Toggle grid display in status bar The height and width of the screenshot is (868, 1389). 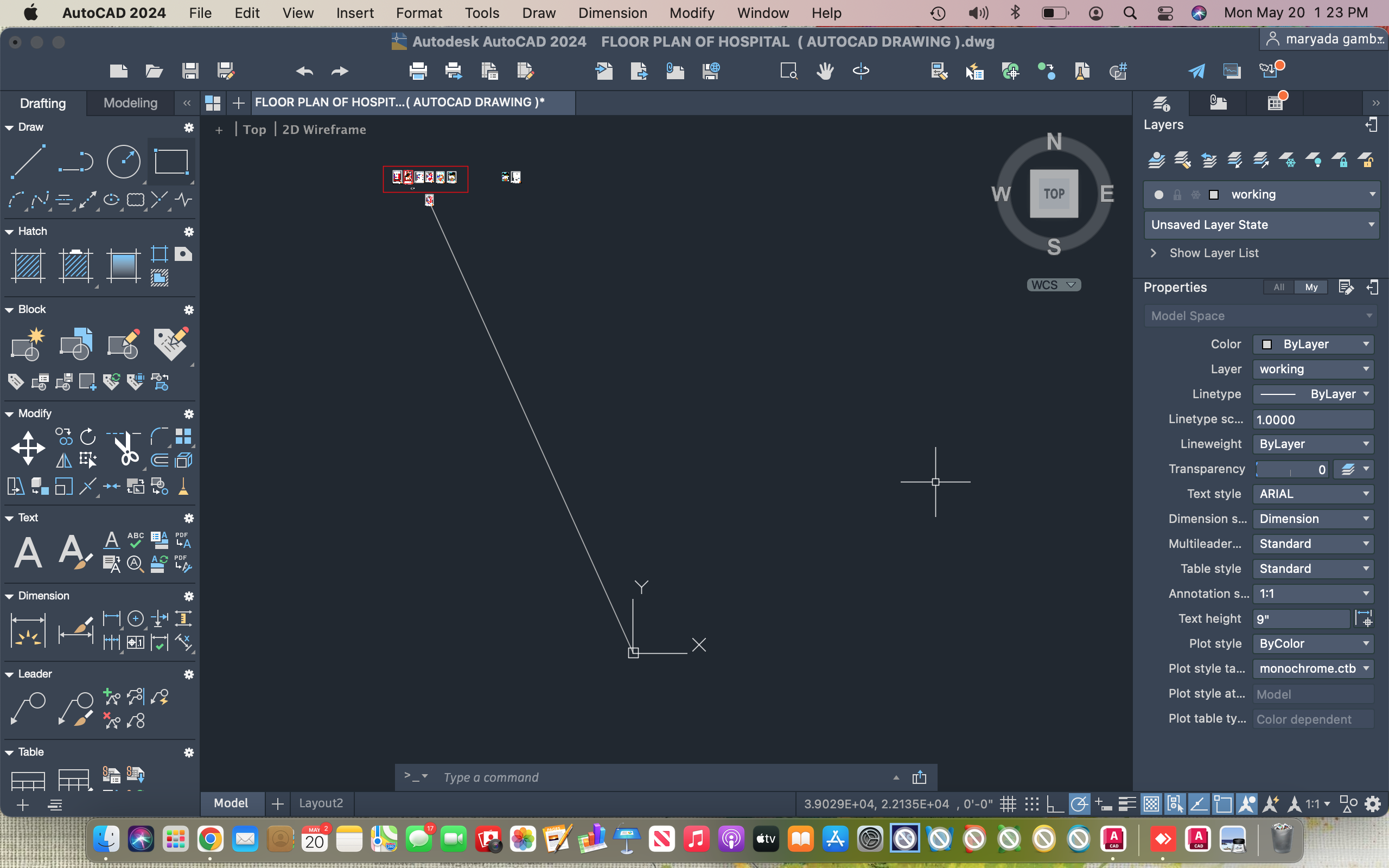pos(1009,803)
